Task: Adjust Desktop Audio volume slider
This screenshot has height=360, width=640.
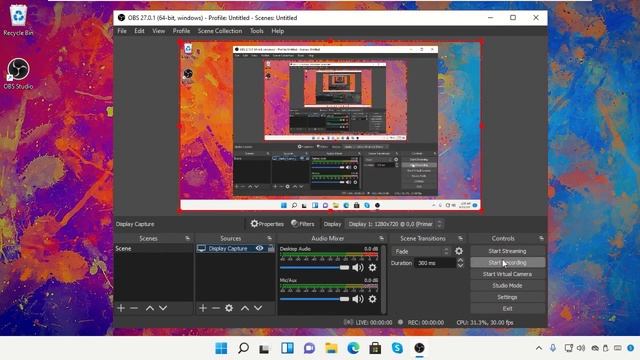Action: [314, 267]
